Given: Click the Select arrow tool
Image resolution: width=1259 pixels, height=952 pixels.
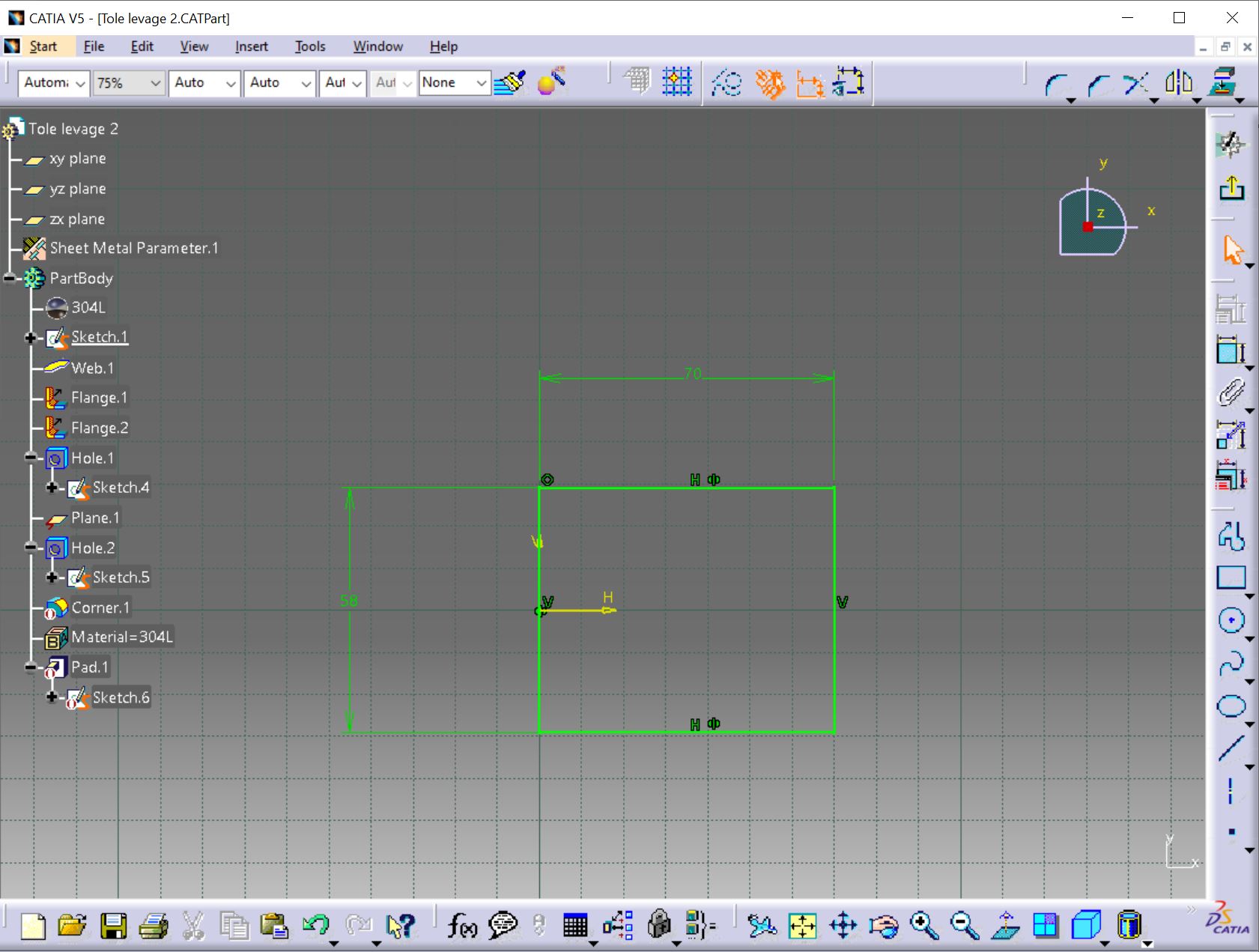Looking at the screenshot, I should [1232, 250].
